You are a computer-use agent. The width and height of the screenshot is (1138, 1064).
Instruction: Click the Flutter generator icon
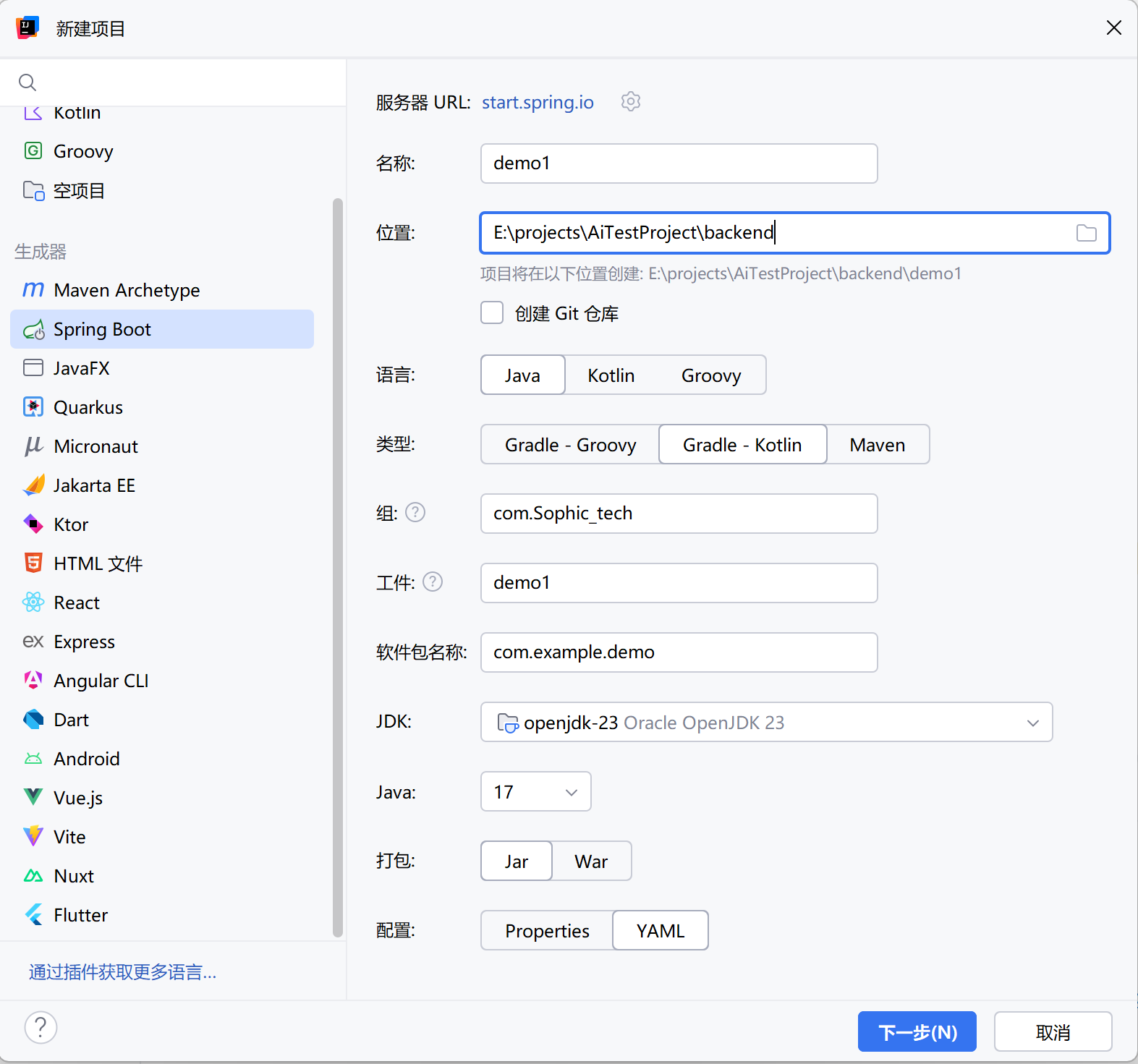point(33,914)
